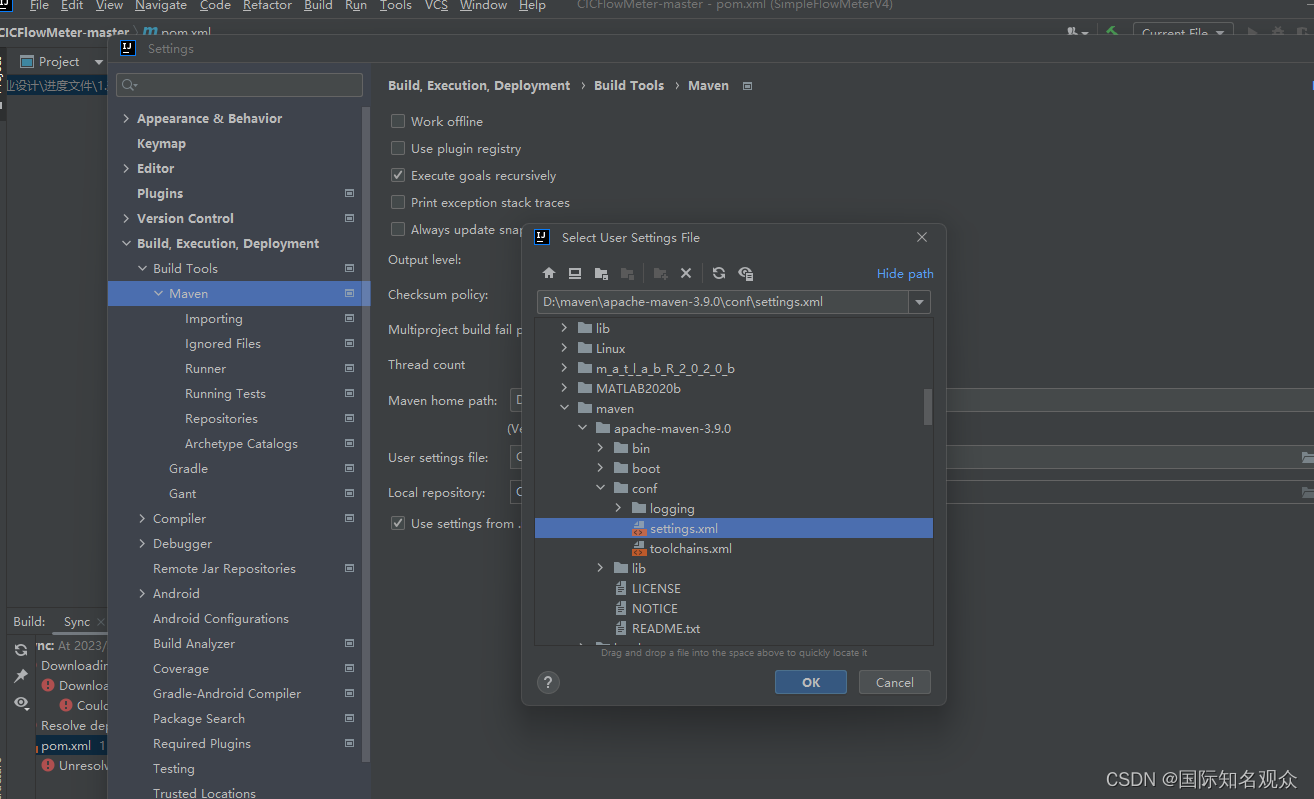1314x799 pixels.
Task: Expand the Debugger settings node
Action: point(142,543)
